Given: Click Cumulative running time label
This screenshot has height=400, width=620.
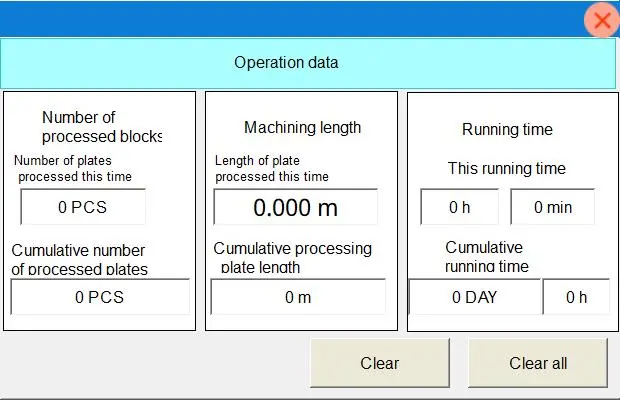Looking at the screenshot, I should pos(487,257).
